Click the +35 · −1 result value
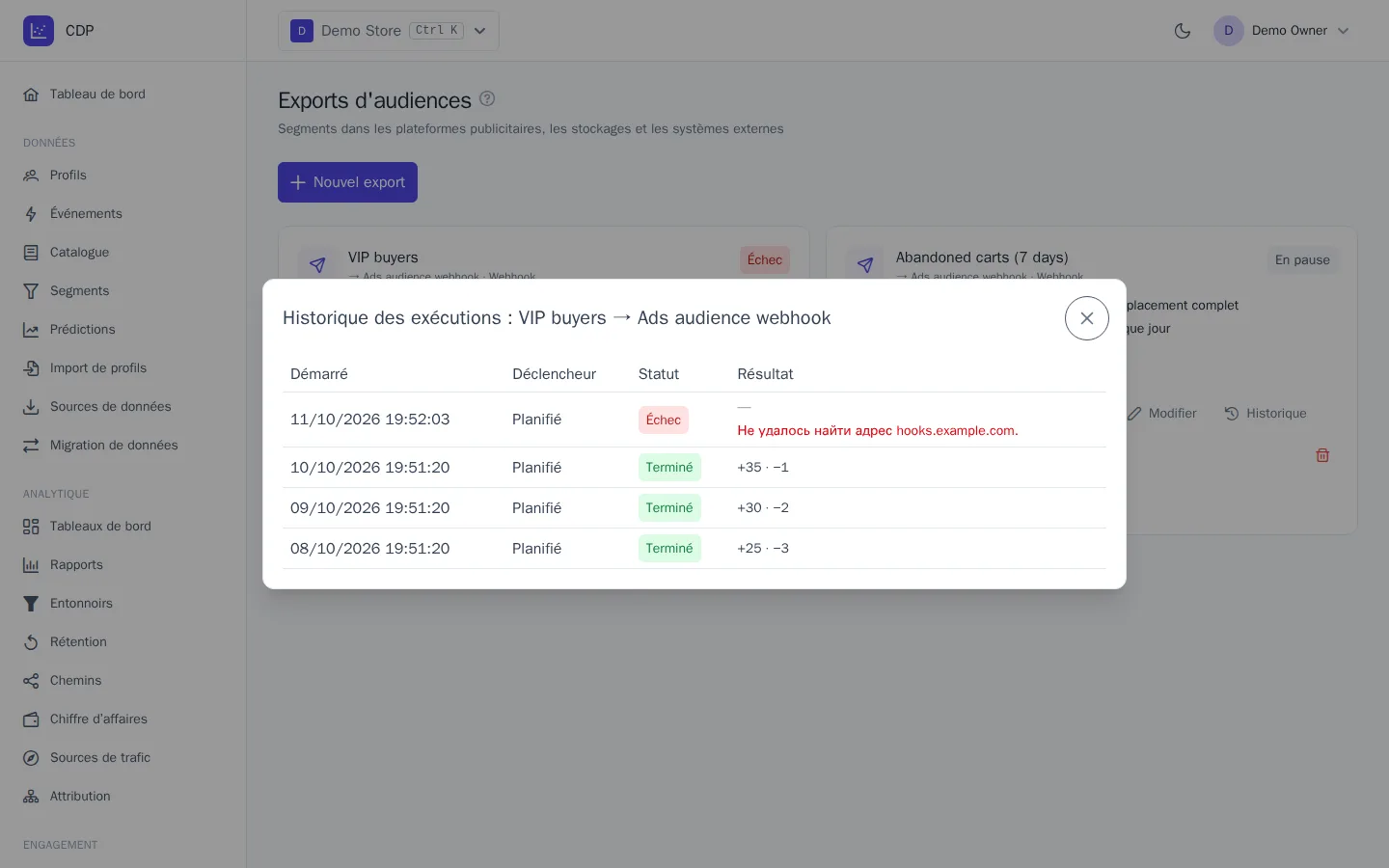This screenshot has height=868, width=1389. (x=763, y=468)
